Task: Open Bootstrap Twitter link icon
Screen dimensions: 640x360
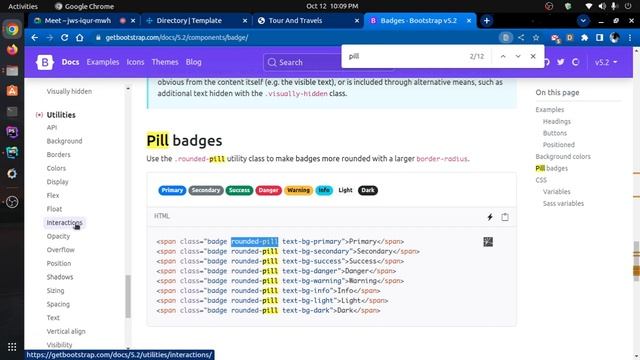Action: 560,62
